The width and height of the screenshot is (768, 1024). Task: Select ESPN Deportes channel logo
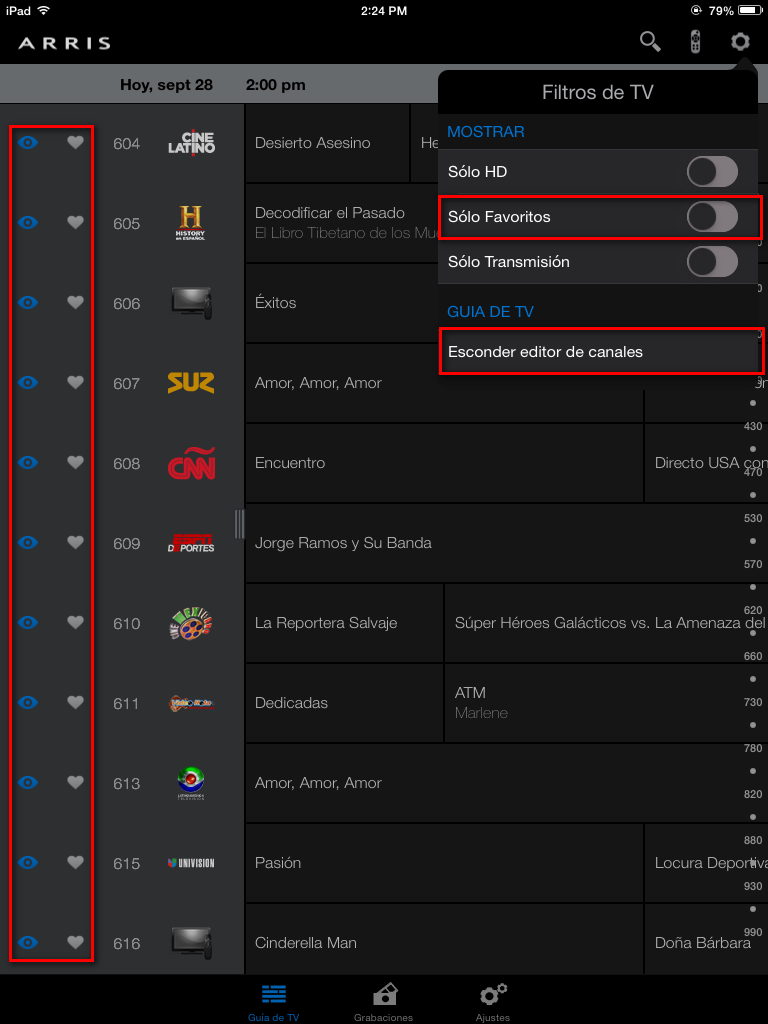point(191,543)
